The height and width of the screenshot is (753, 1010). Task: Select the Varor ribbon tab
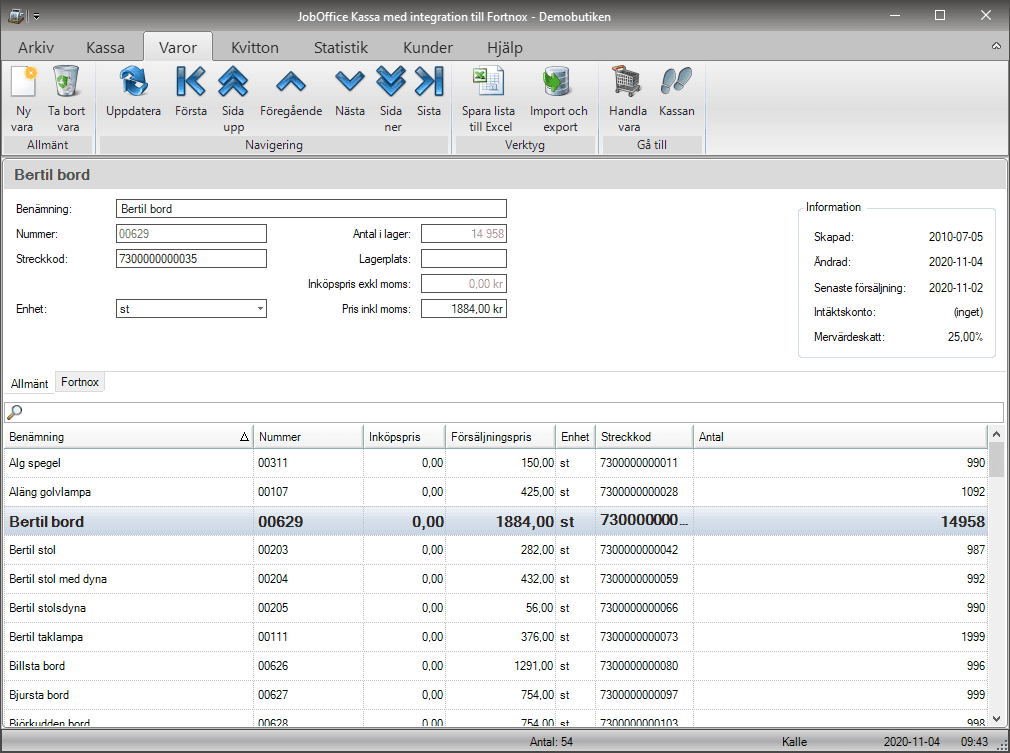coord(178,47)
